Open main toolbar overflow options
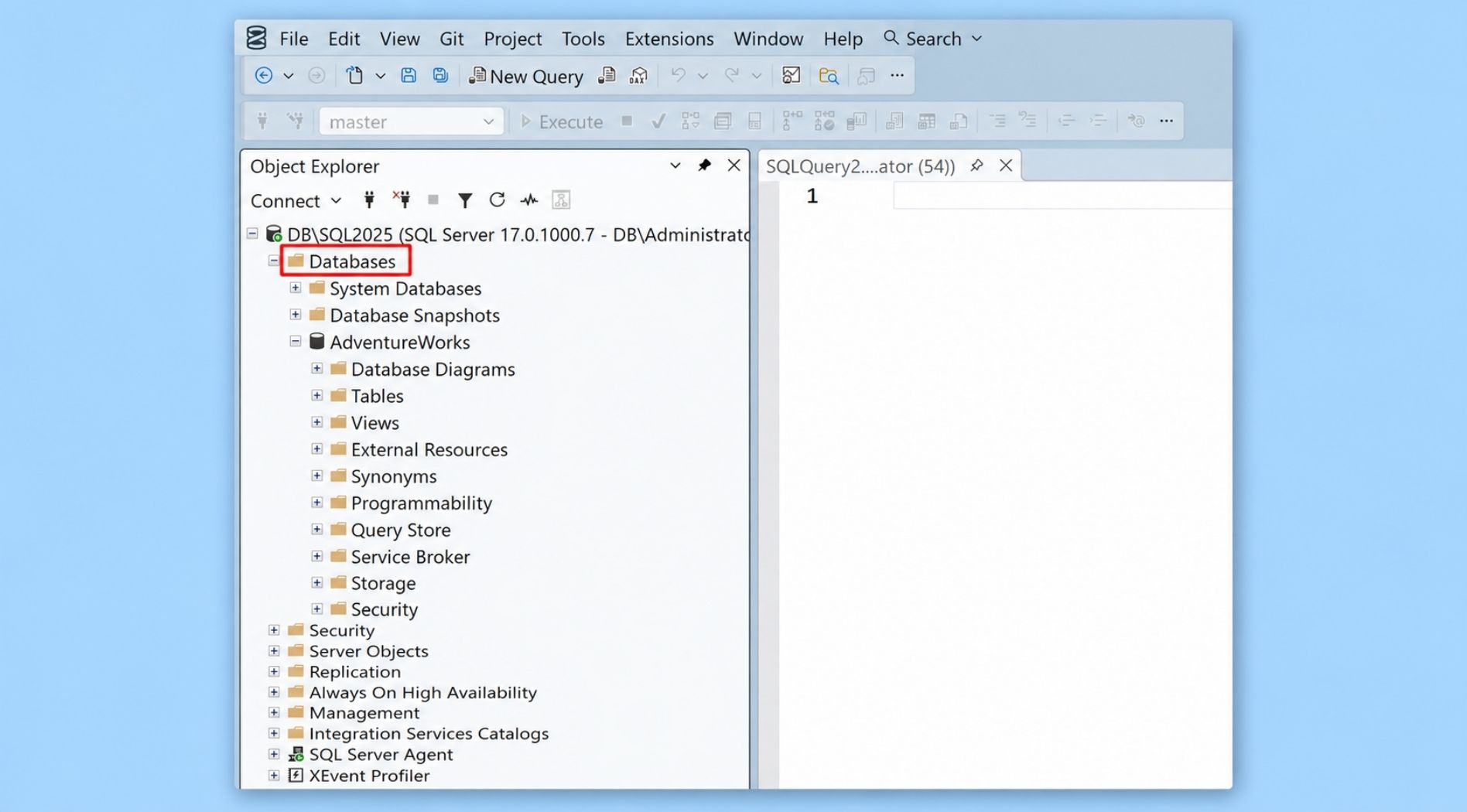Screen dimensions: 1467x812 [x=897, y=75]
